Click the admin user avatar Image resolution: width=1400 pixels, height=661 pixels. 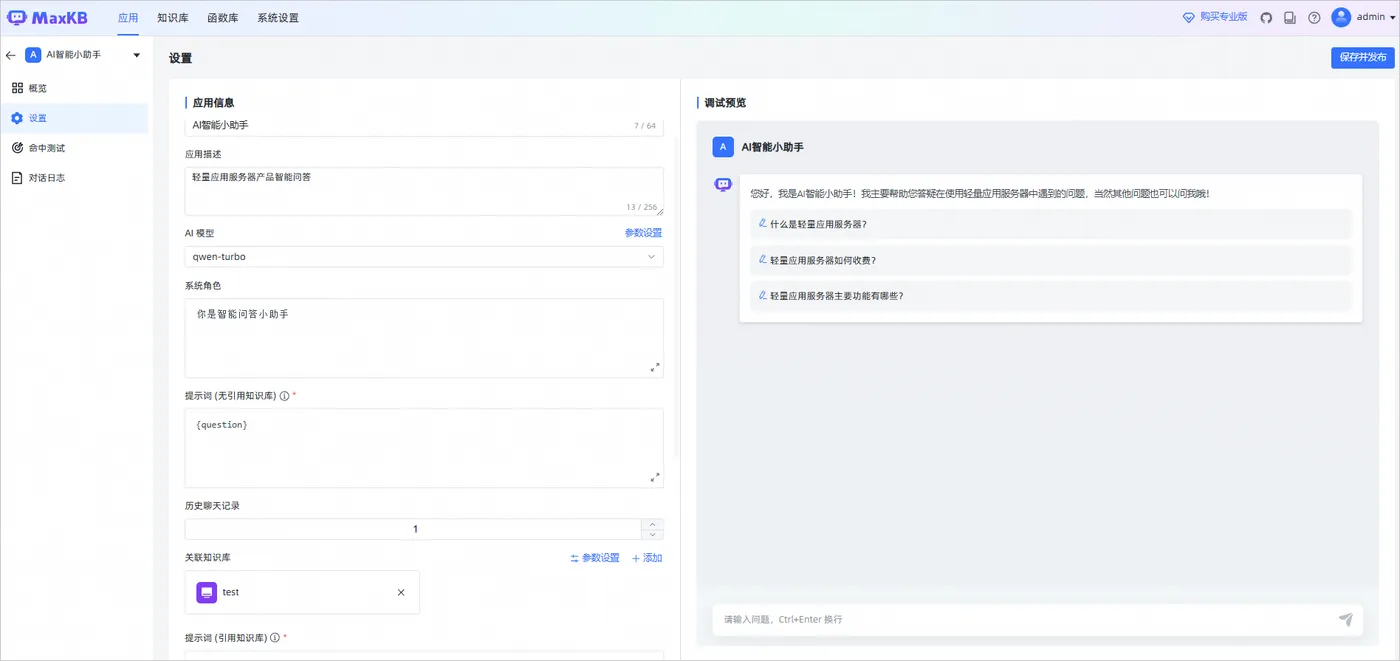pos(1341,17)
